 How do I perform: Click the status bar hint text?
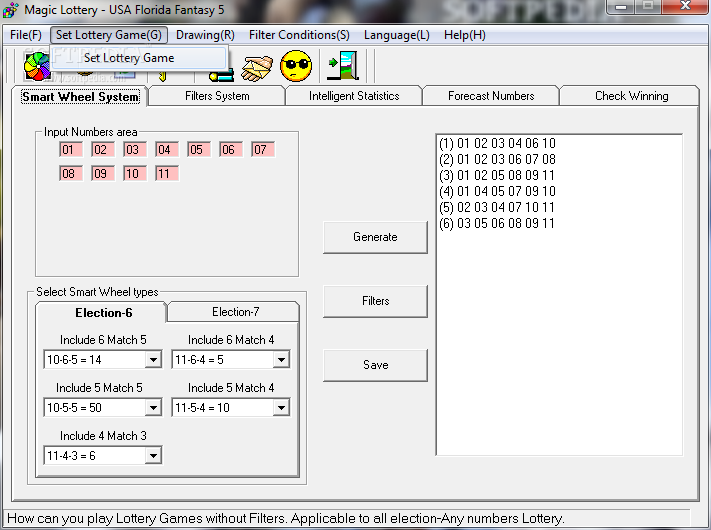(286, 518)
